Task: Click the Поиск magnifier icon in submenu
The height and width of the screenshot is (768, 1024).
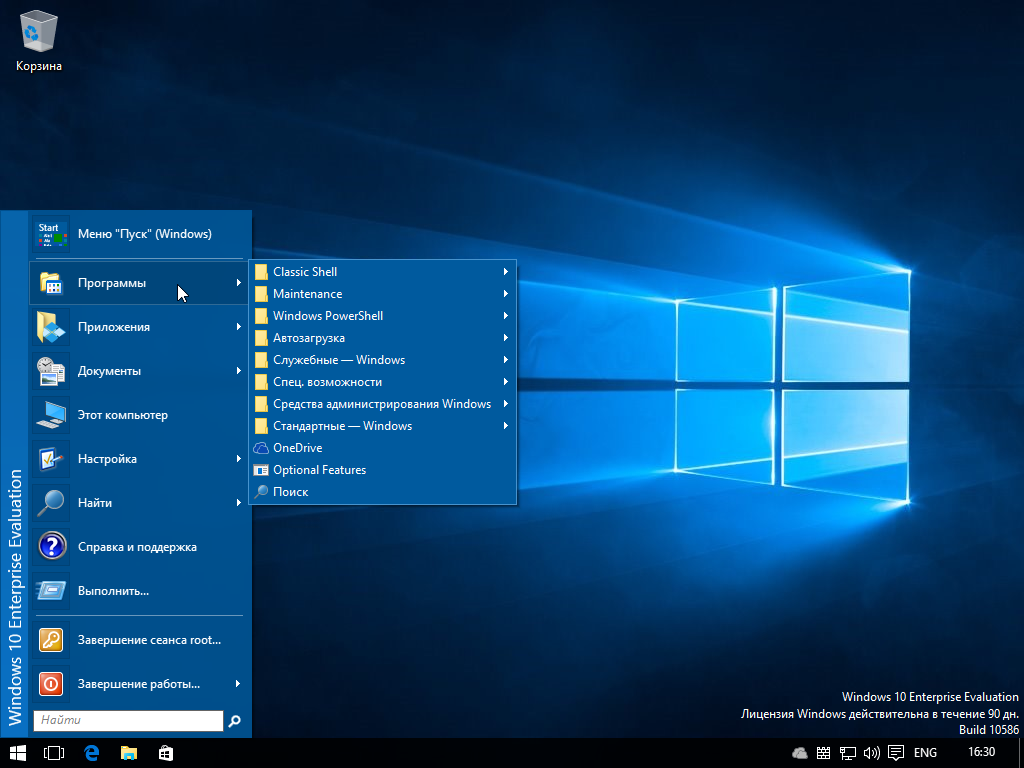Action: (261, 492)
